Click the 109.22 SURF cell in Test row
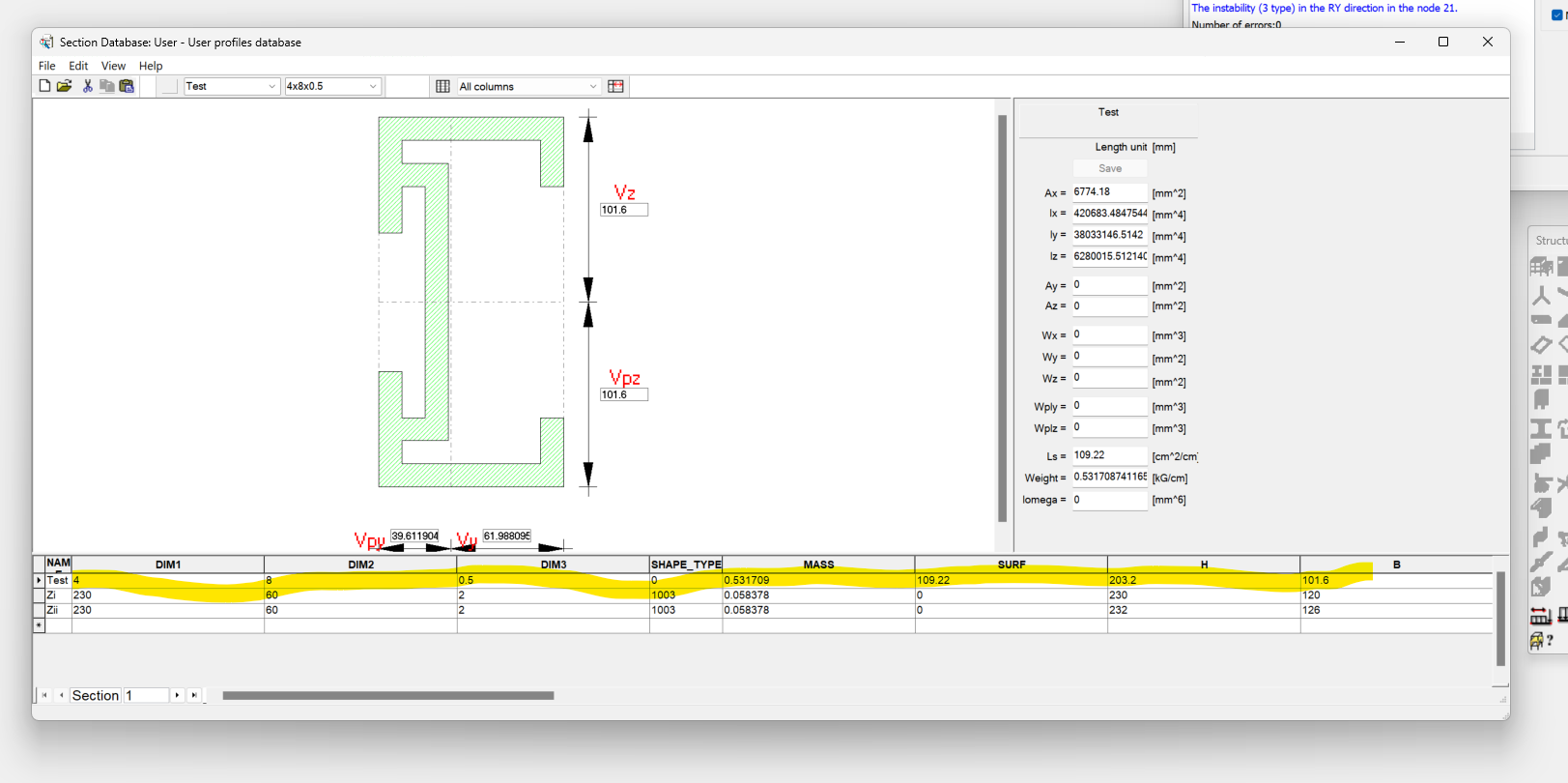The height and width of the screenshot is (783, 1568). coord(1011,580)
